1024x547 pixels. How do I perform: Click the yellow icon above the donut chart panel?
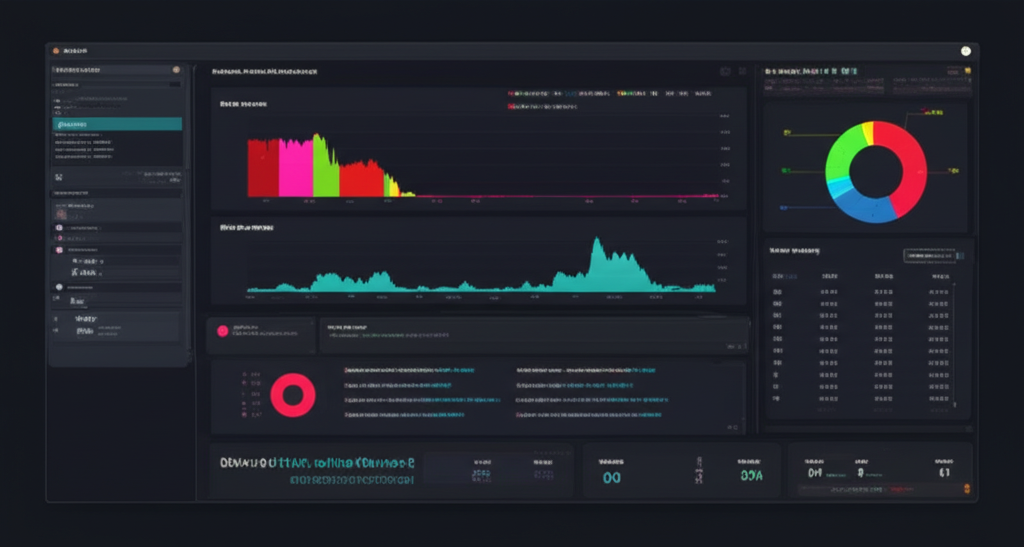click(x=967, y=71)
